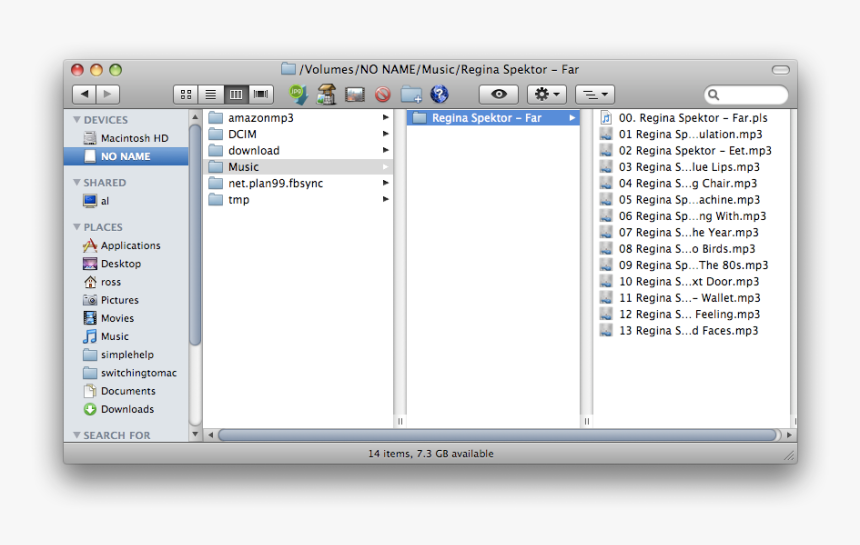This screenshot has height=545, width=860.
Task: Select the Music folder in first column
Action: [x=298, y=167]
